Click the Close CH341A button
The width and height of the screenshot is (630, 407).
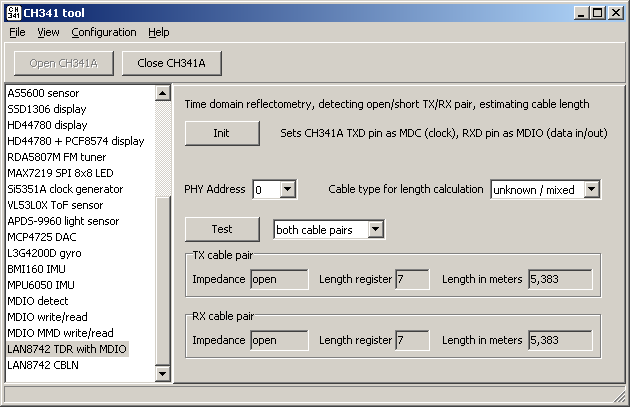(x=172, y=63)
